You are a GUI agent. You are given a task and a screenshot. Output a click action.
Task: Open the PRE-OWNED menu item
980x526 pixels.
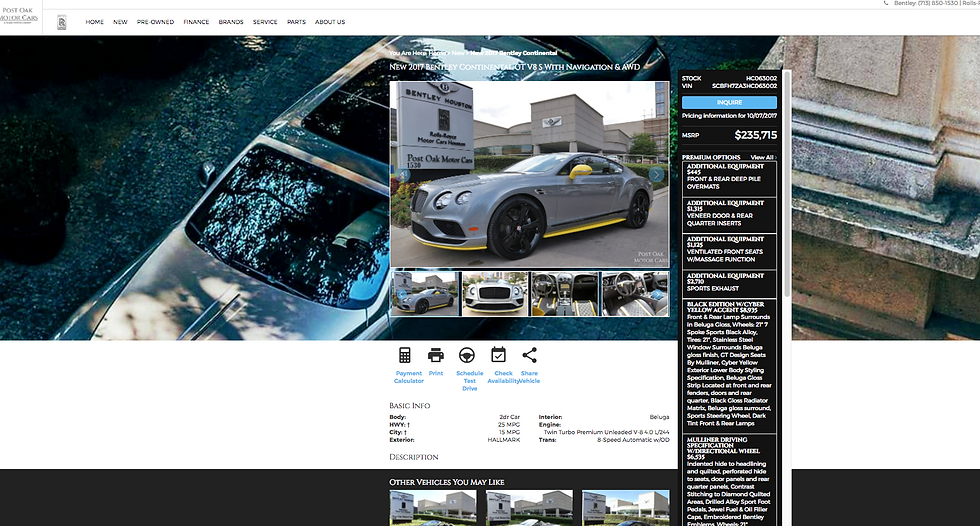click(x=155, y=22)
